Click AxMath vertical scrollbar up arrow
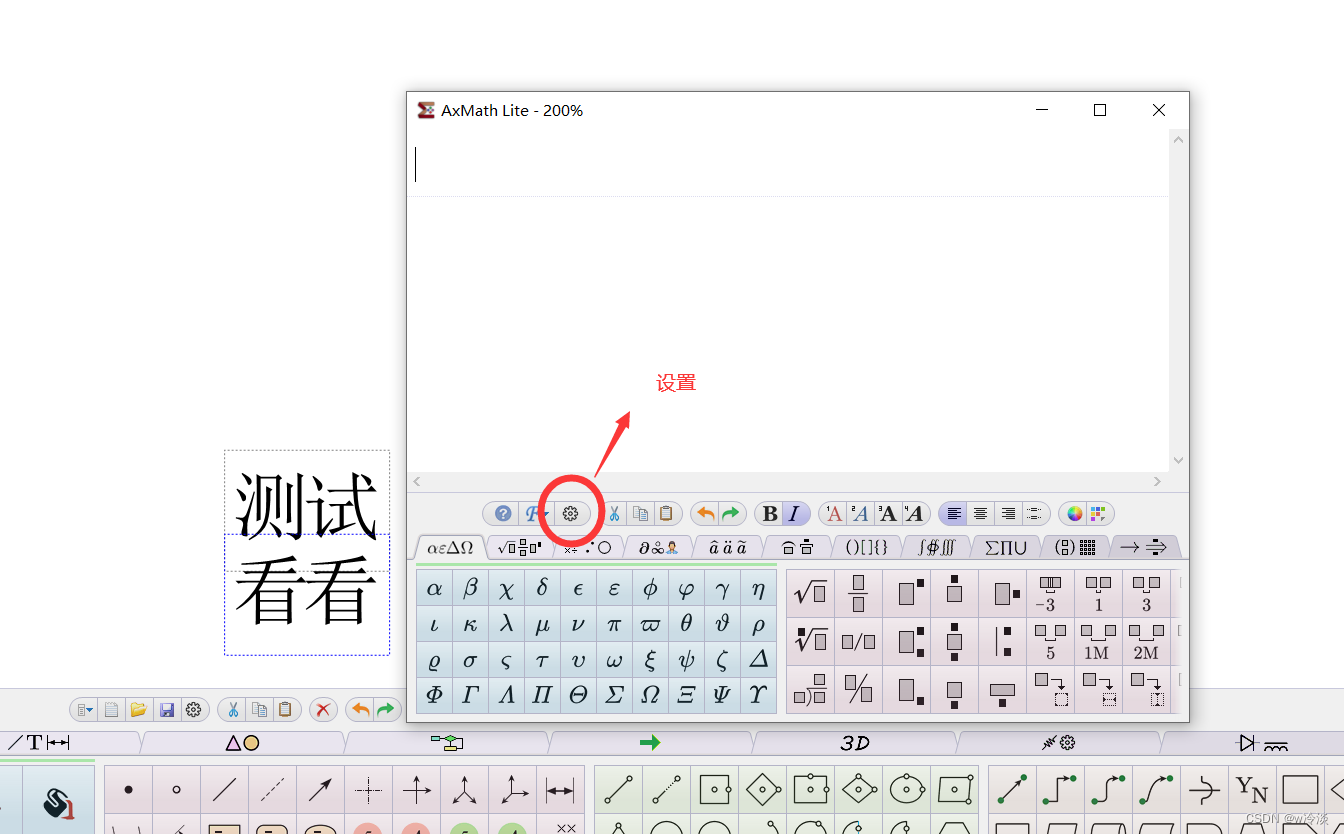This screenshot has height=834, width=1344. click(1178, 140)
